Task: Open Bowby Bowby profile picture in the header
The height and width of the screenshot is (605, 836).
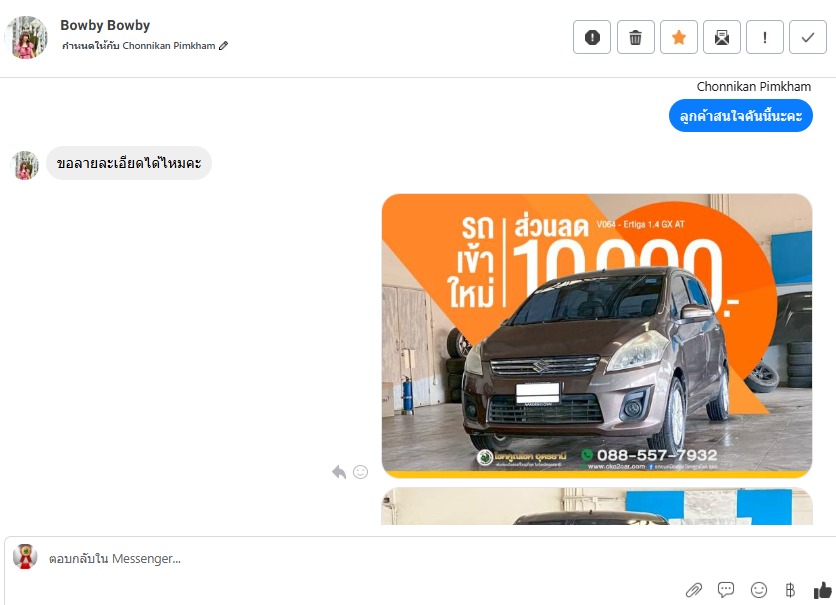Action: [26, 37]
